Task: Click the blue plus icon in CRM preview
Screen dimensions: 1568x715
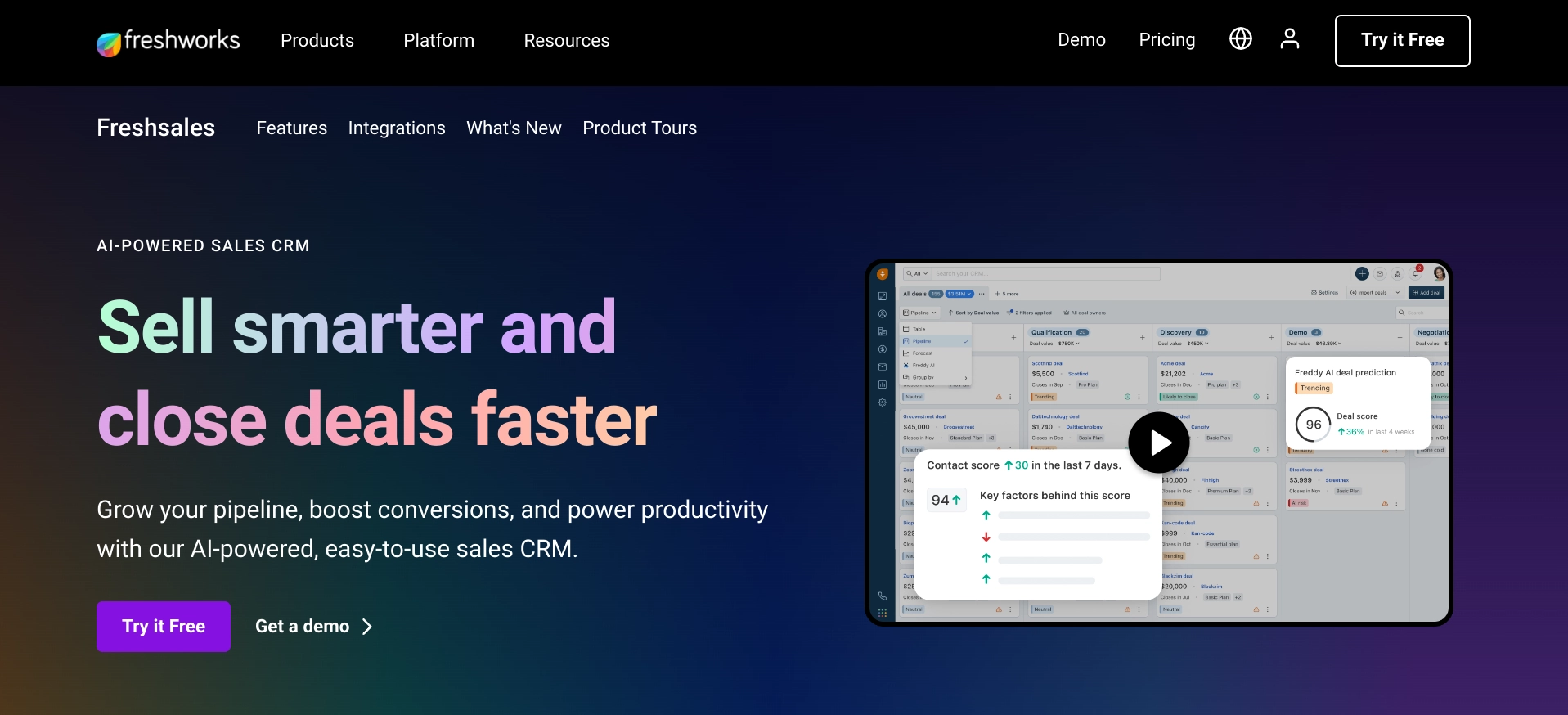Action: tap(1361, 274)
